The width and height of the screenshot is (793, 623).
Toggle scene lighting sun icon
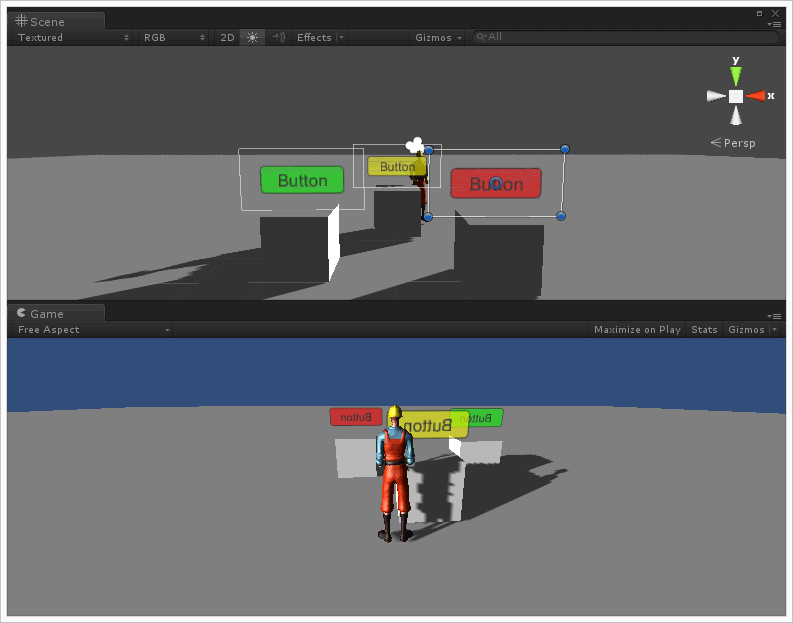pos(252,37)
